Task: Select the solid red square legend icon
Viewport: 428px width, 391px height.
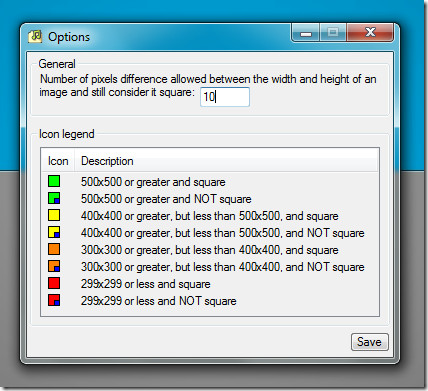Action: coord(54,283)
